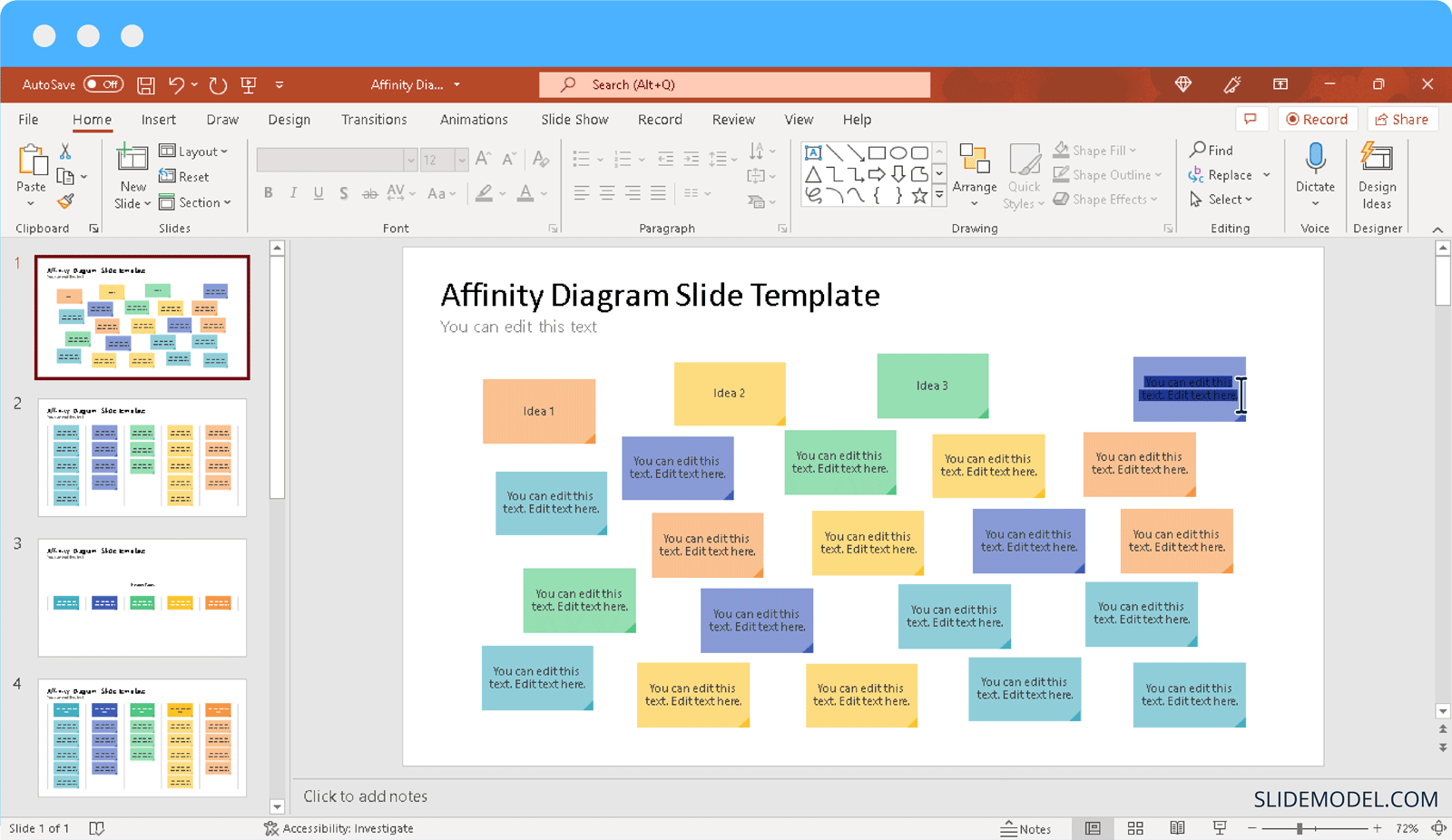Adjust the zoom slider in status bar
Viewport: 1452px width, 840px height.
coord(1300,828)
